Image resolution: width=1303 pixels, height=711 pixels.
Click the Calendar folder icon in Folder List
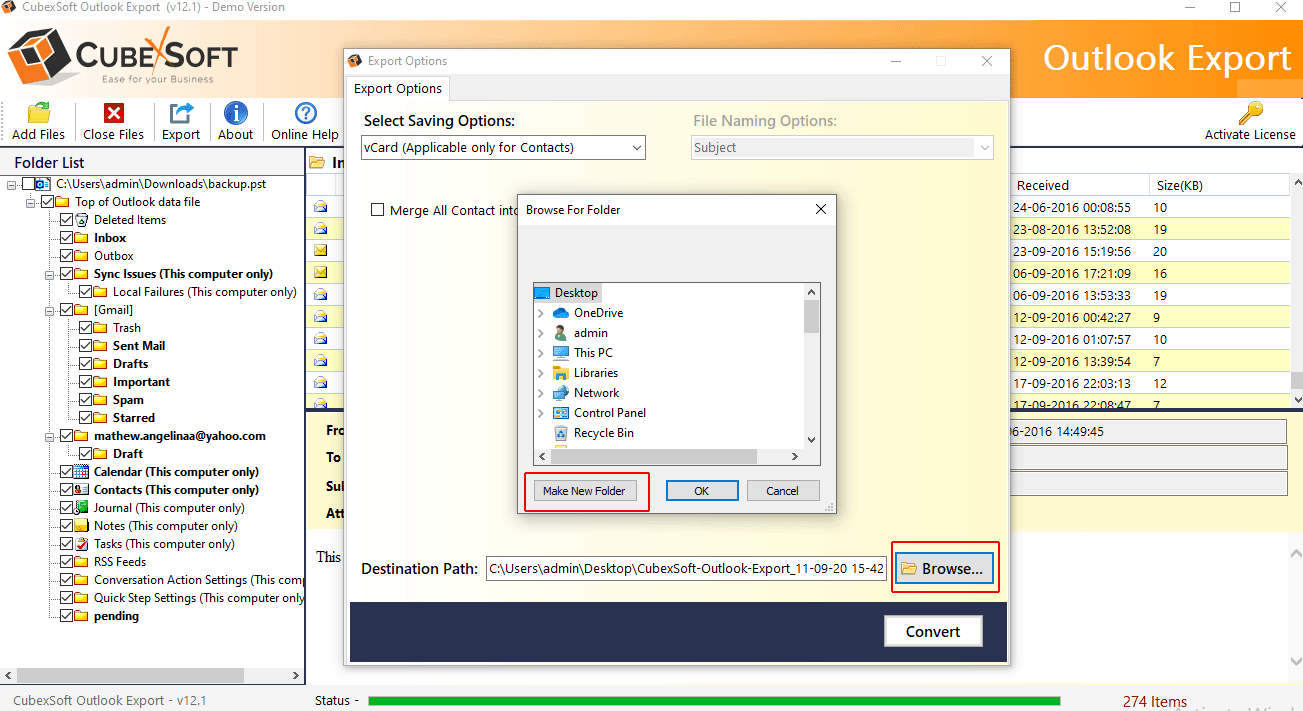pyautogui.click(x=82, y=472)
